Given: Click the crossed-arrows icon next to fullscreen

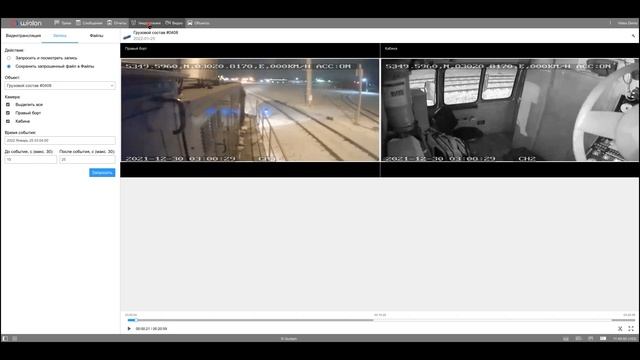Looking at the screenshot, I should point(620,329).
